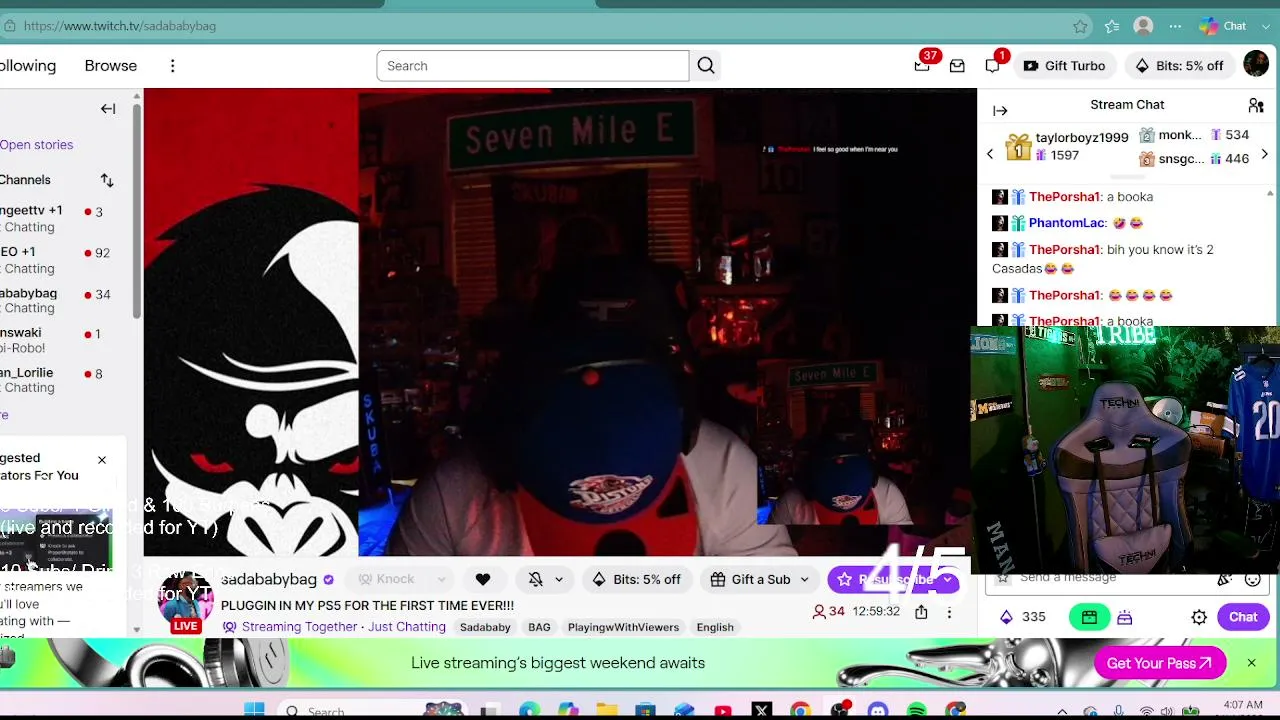The image size is (1280, 720).
Task: Click the browser address bar URL
Action: pyautogui.click(x=119, y=26)
